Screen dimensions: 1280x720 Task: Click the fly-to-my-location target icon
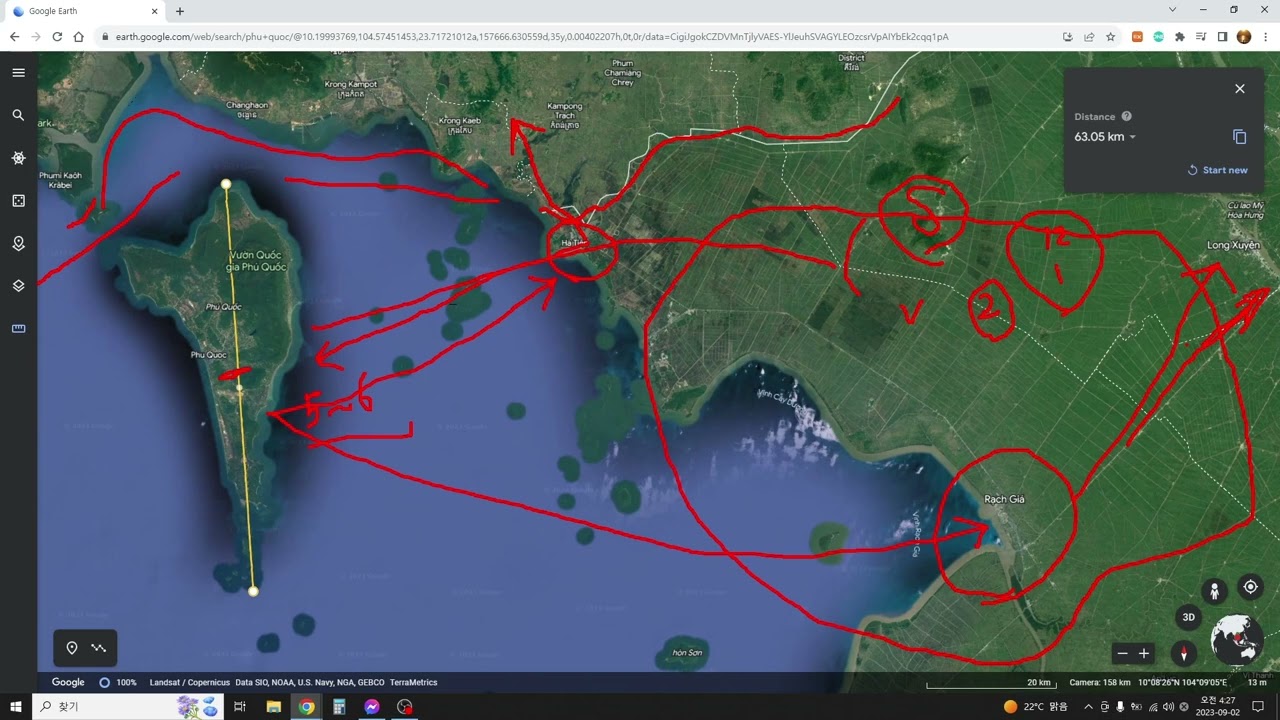[x=1250, y=587]
